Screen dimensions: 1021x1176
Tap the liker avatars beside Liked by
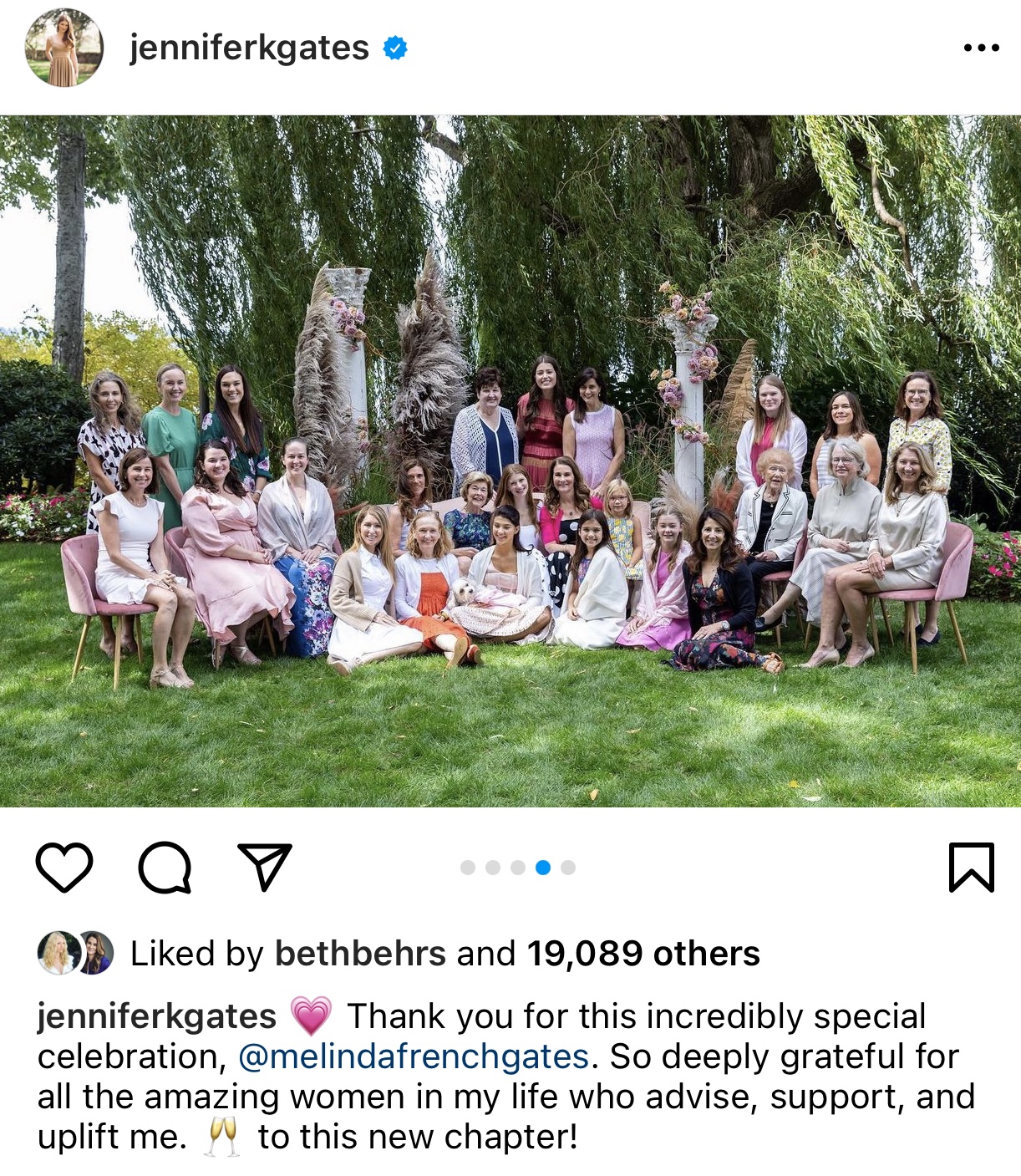[x=75, y=953]
